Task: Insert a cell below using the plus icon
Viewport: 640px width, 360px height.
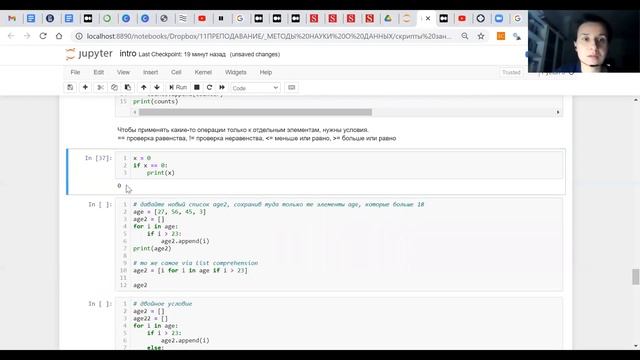Action: (85, 87)
